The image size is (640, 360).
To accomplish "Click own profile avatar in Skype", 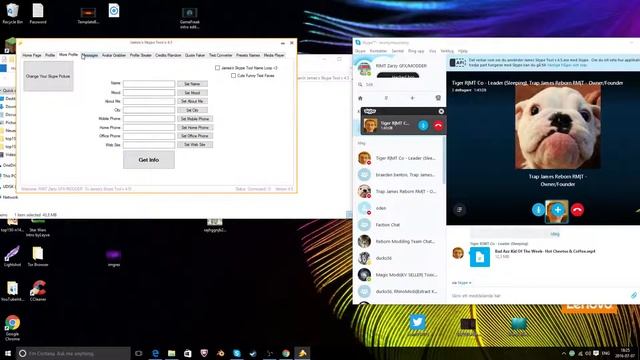I will (364, 68).
